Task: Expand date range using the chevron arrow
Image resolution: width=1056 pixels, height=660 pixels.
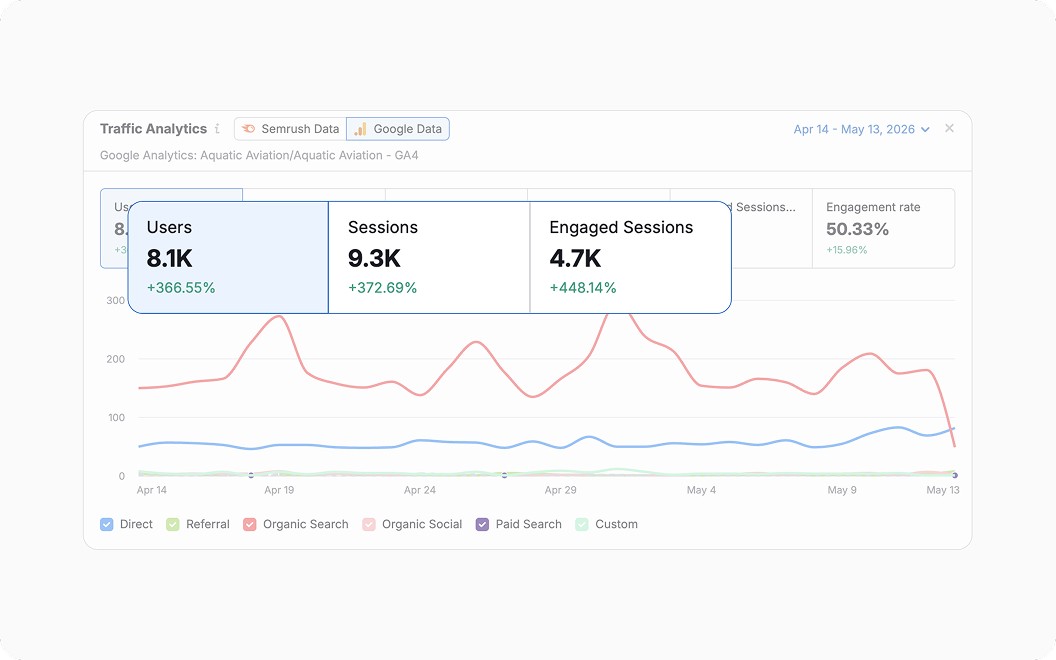Action: pos(925,129)
